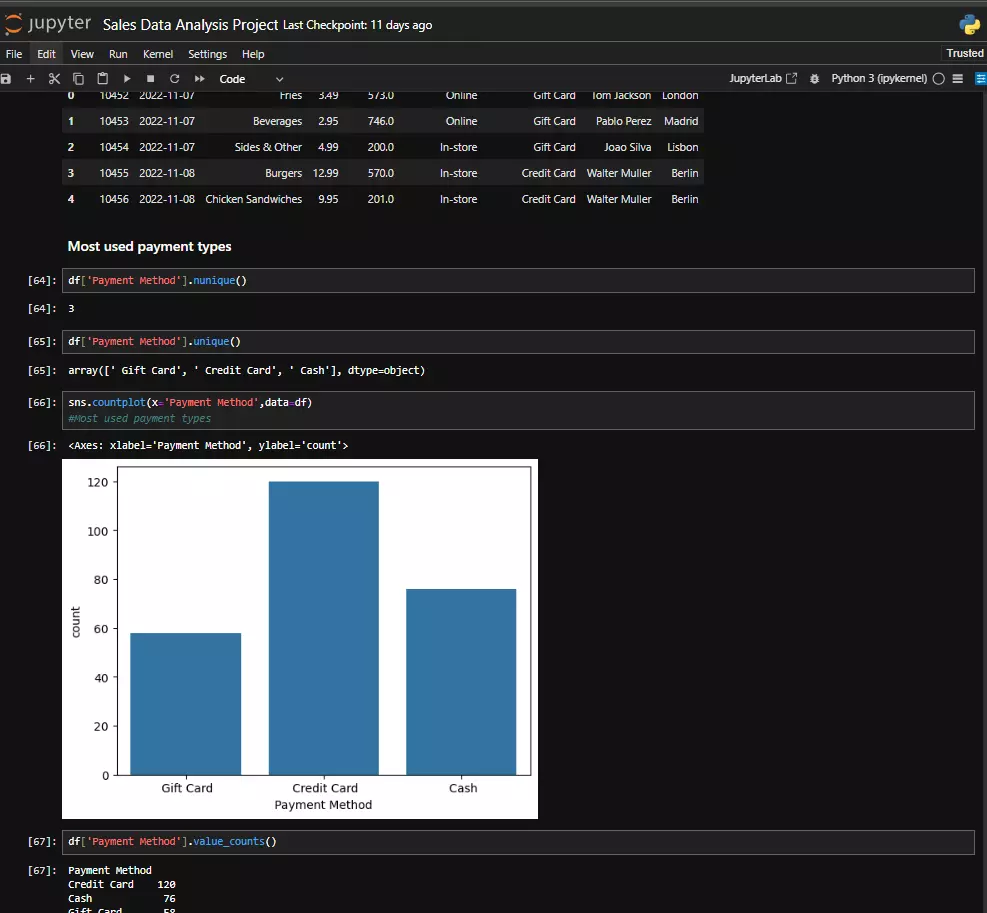Cut the selected cell with scissors icon
987x913 pixels.
pyautogui.click(x=55, y=79)
